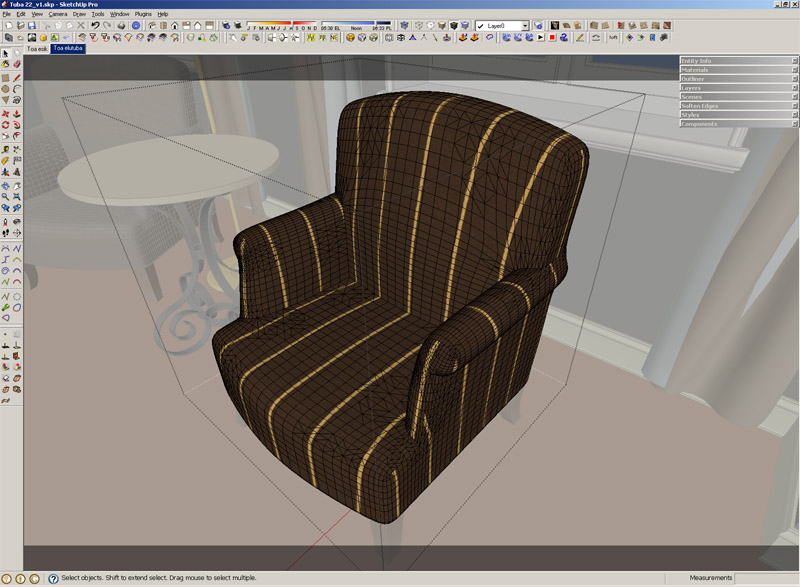Click the Undo arrow icon
800x587 pixels.
pos(94,26)
